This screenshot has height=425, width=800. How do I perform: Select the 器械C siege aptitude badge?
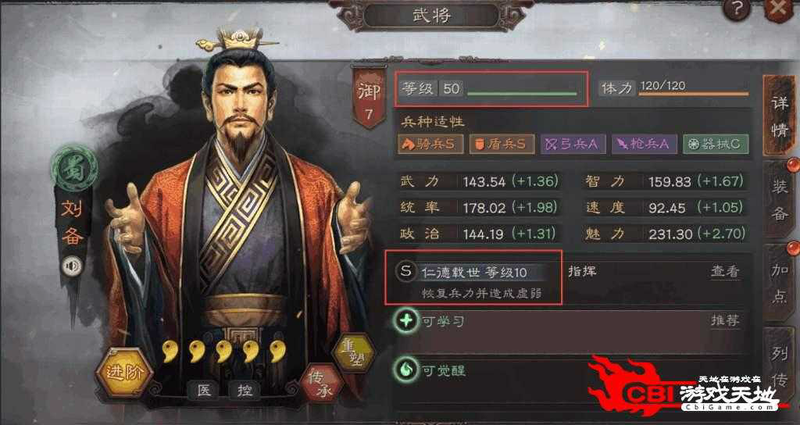point(716,144)
